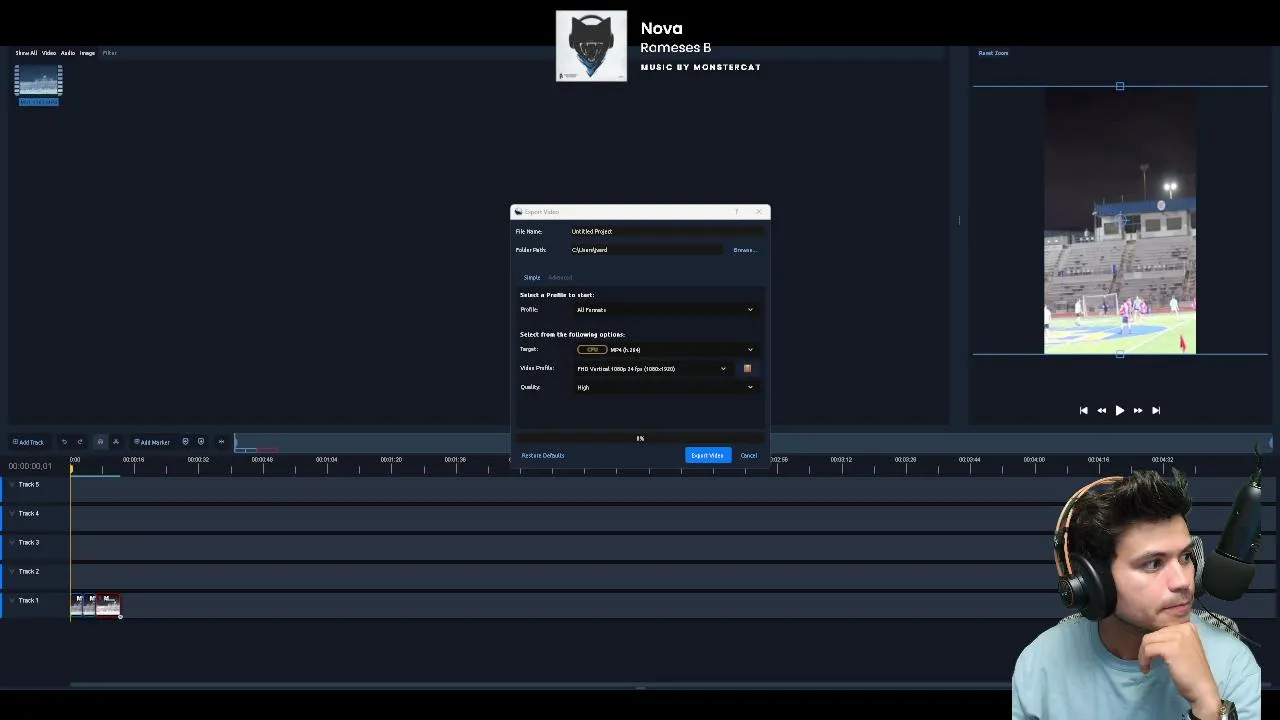Toggle the snapping magnet icon
The height and width of the screenshot is (720, 1280).
pyautogui.click(x=100, y=442)
